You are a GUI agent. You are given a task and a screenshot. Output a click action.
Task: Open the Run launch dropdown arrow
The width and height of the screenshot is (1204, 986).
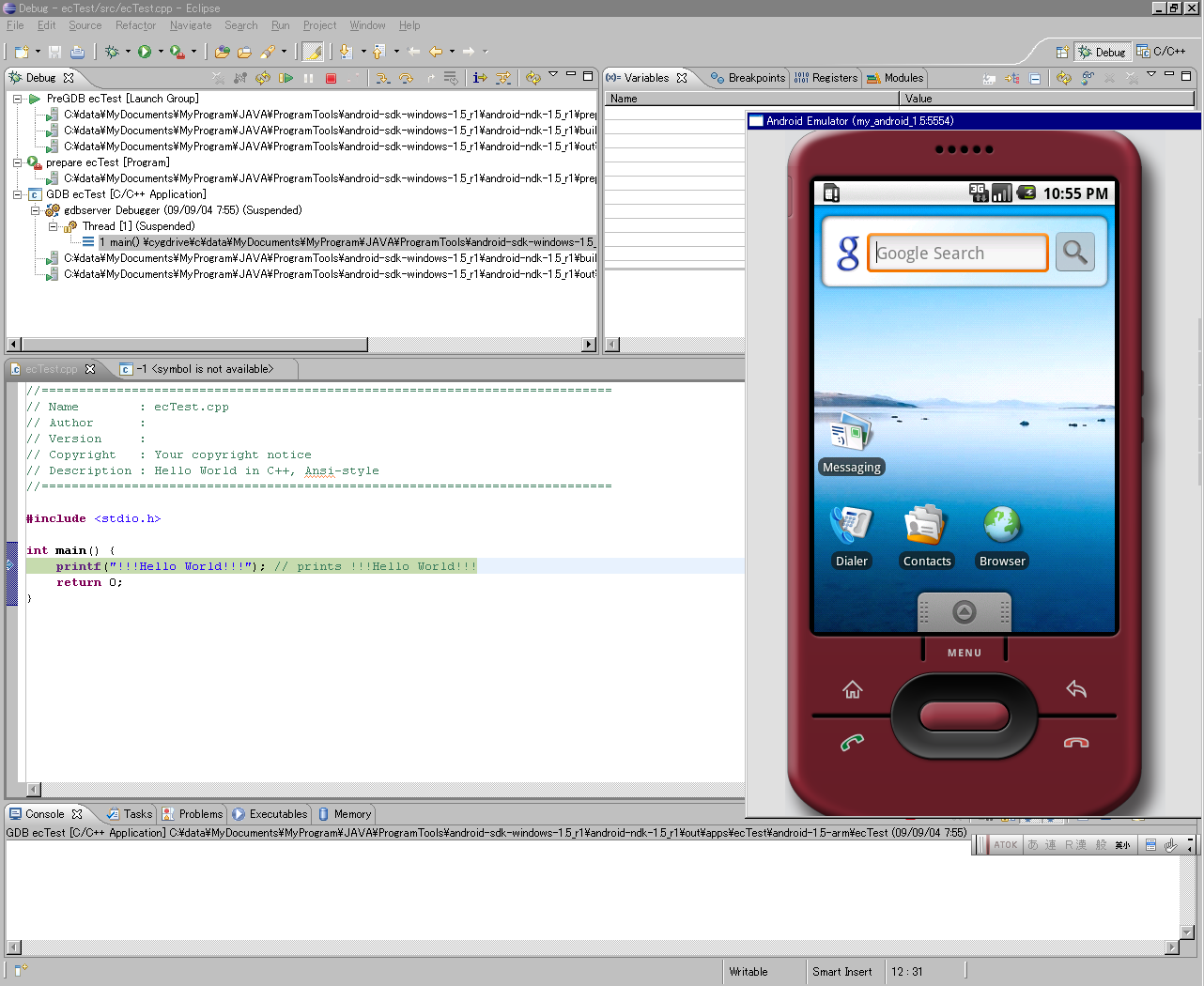(x=161, y=52)
